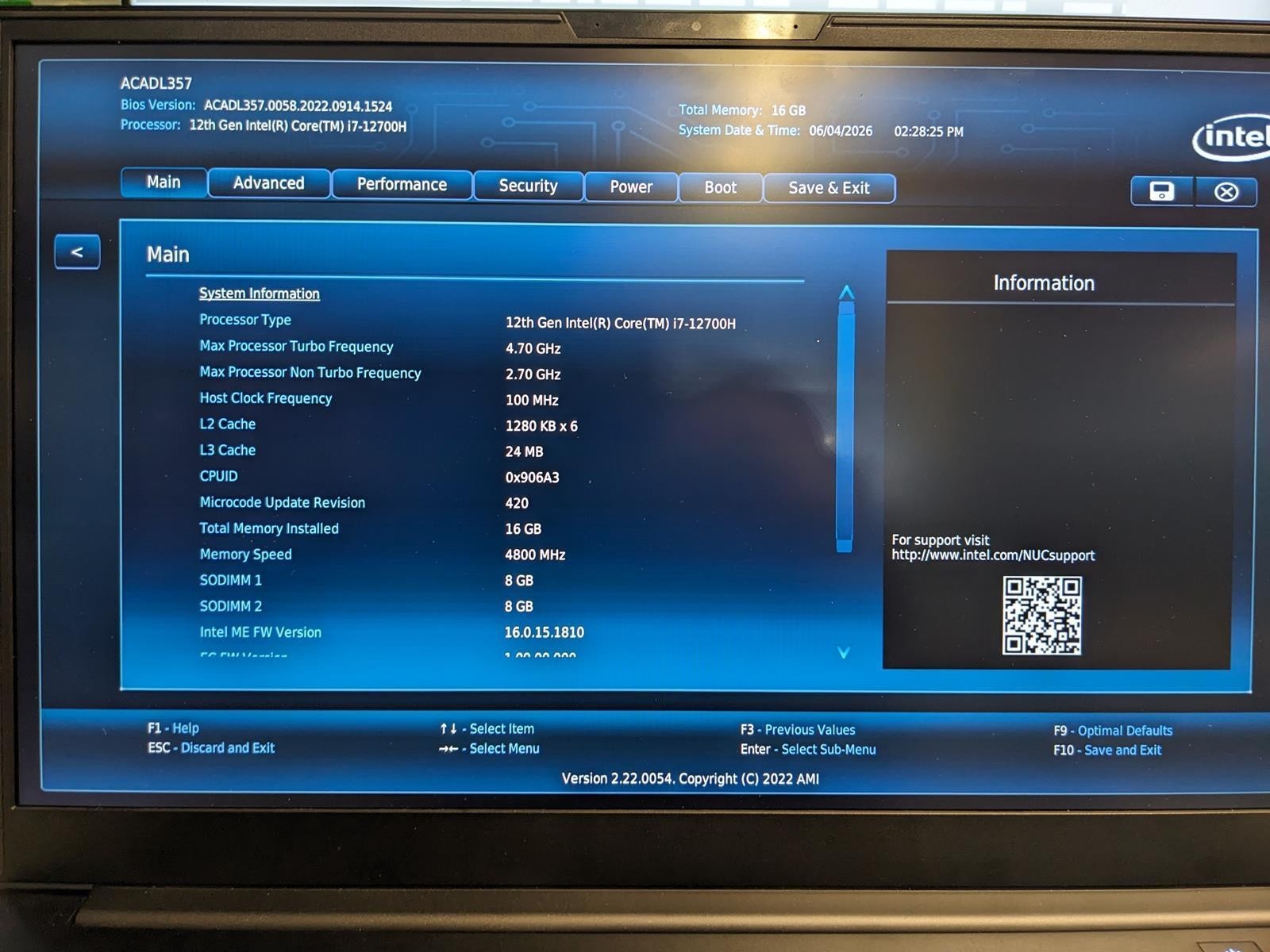Viewport: 1270px width, 952px height.
Task: Click the Select Menu arrow keys hint
Action: (x=489, y=749)
